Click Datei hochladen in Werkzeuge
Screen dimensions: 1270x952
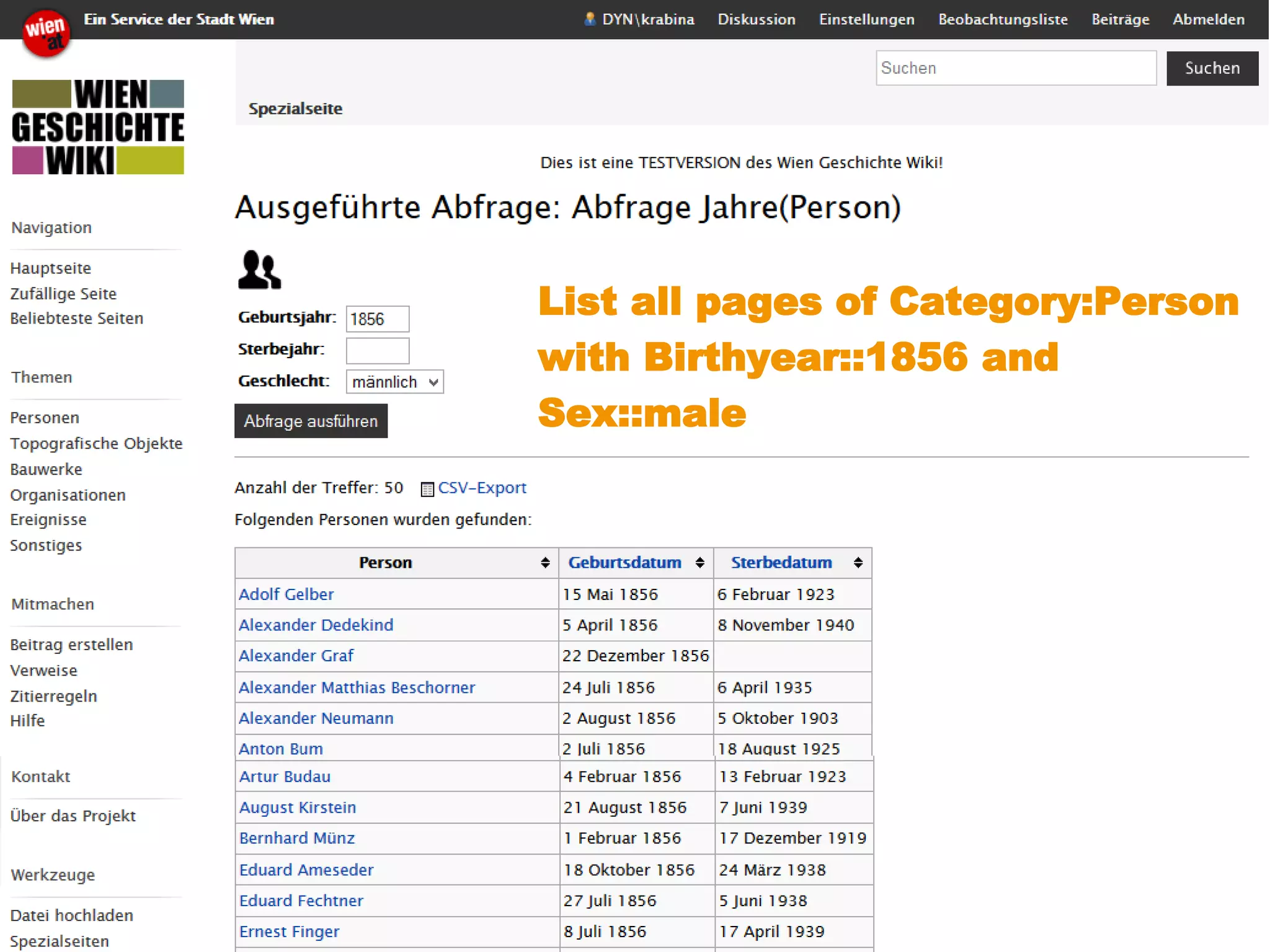pos(72,915)
